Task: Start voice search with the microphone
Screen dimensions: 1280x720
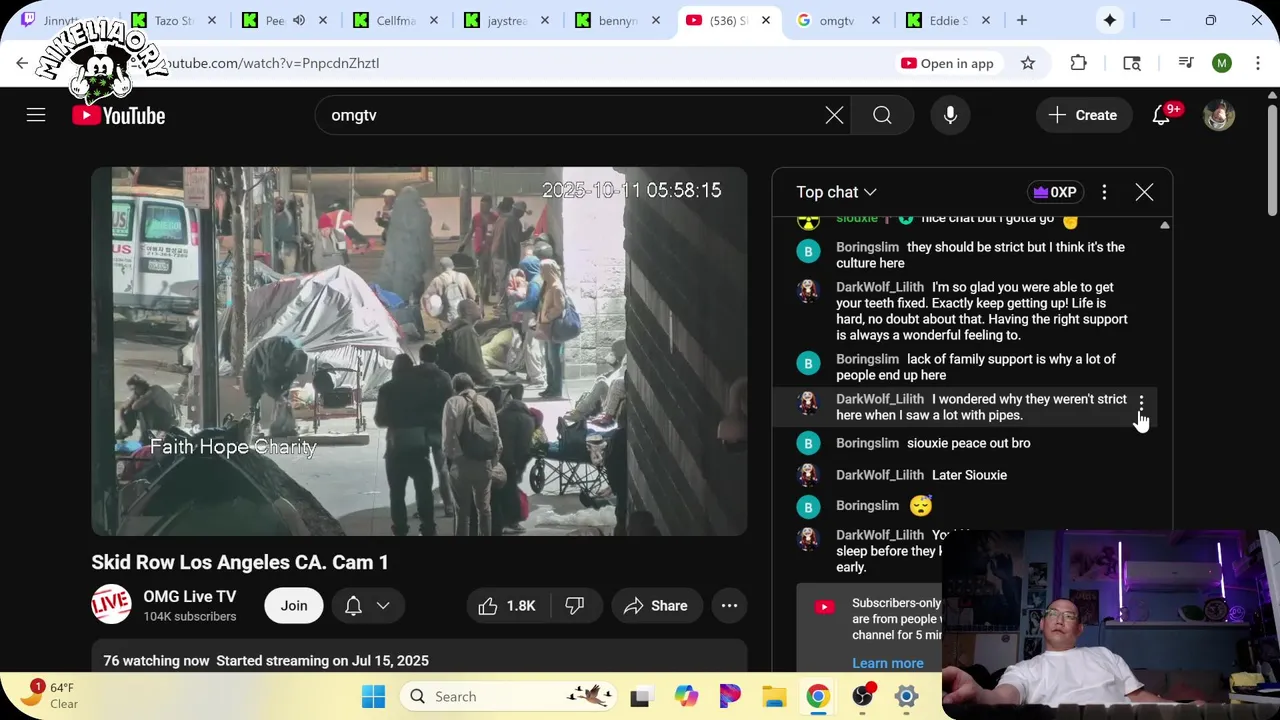Action: (x=950, y=115)
